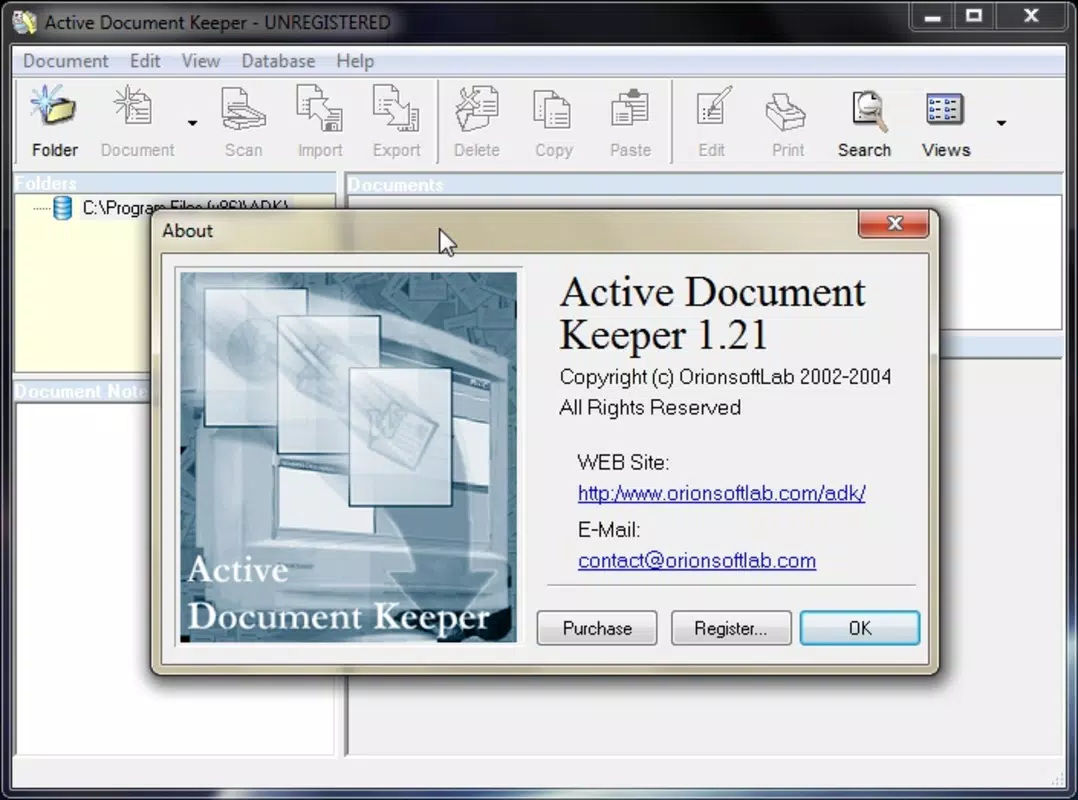Open the Document menu

[x=65, y=61]
